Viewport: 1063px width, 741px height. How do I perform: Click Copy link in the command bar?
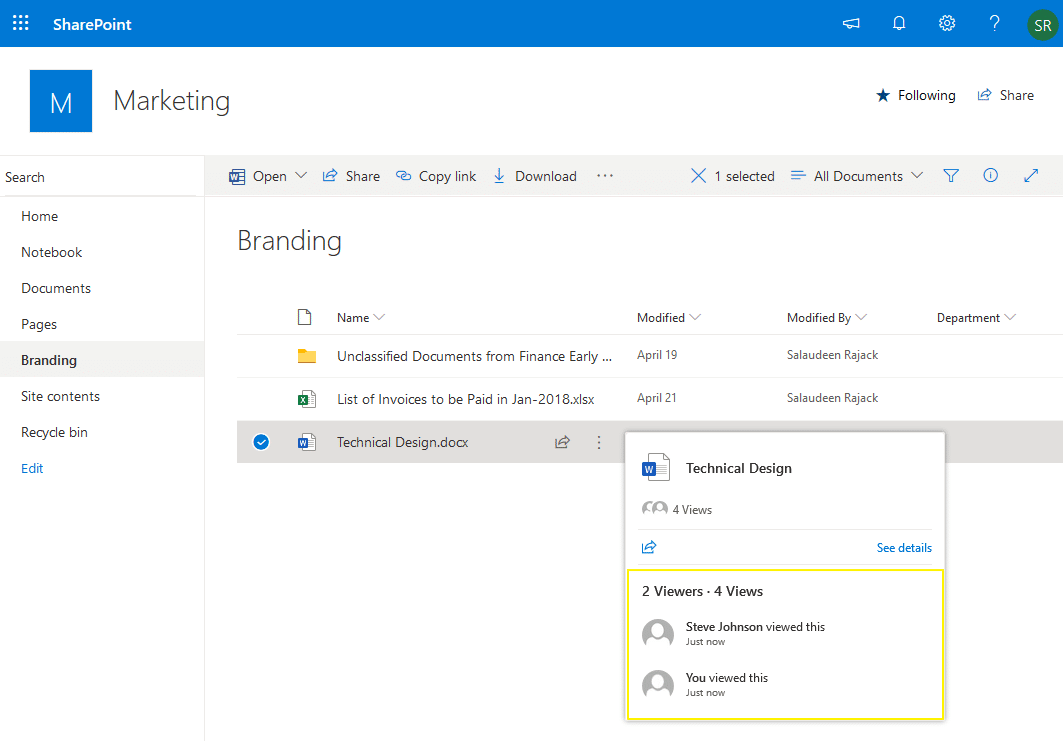[x=436, y=176]
